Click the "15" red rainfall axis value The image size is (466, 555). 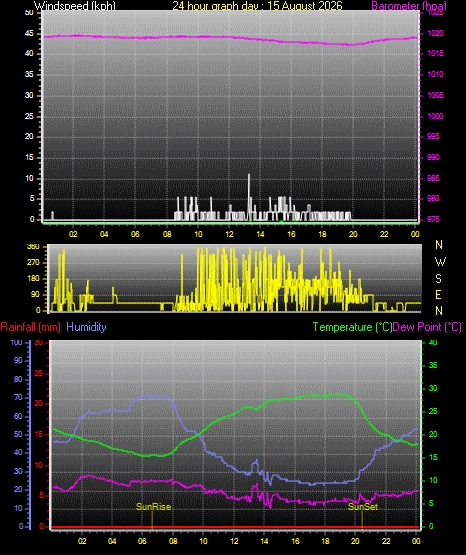point(39,435)
